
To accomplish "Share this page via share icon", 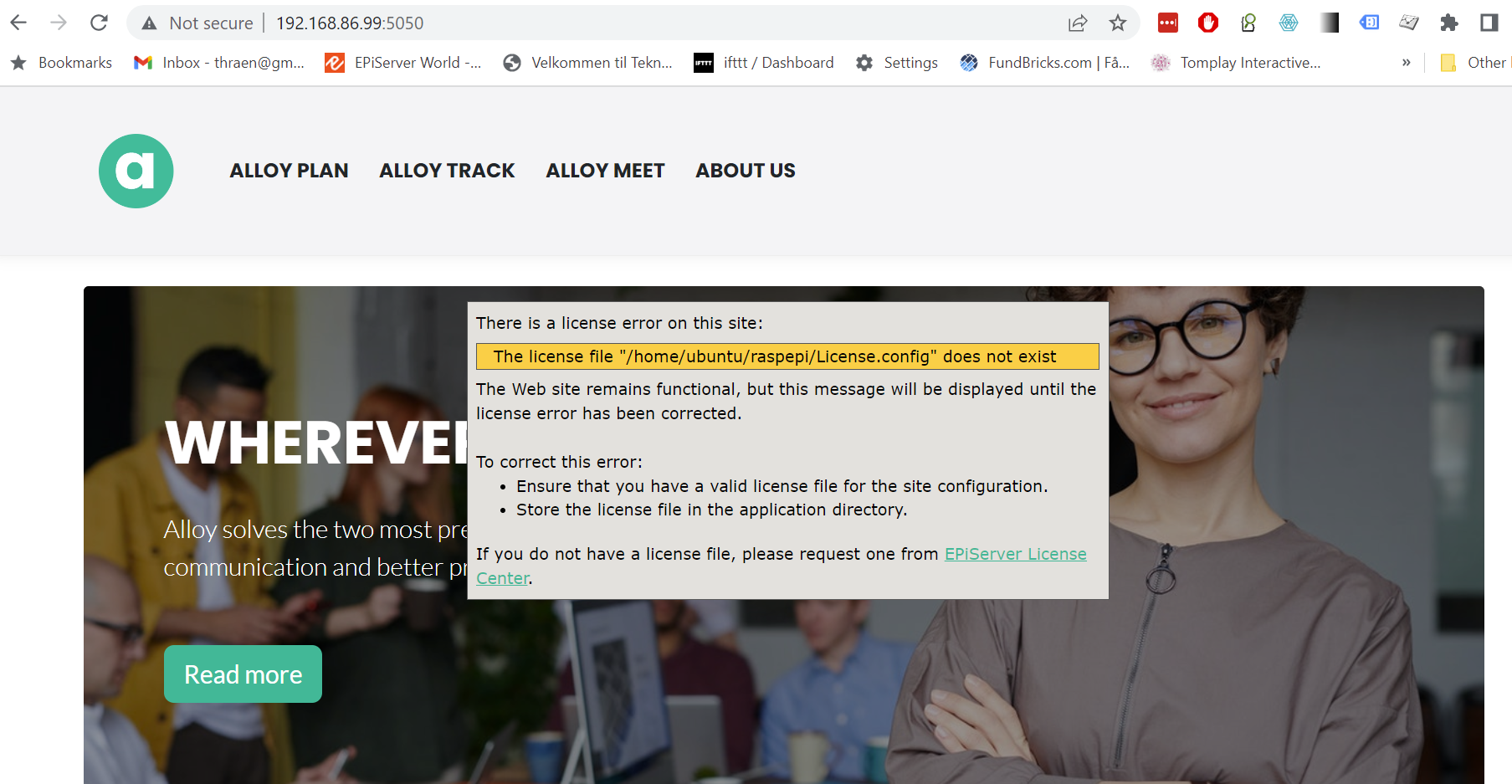I will coord(1078,23).
